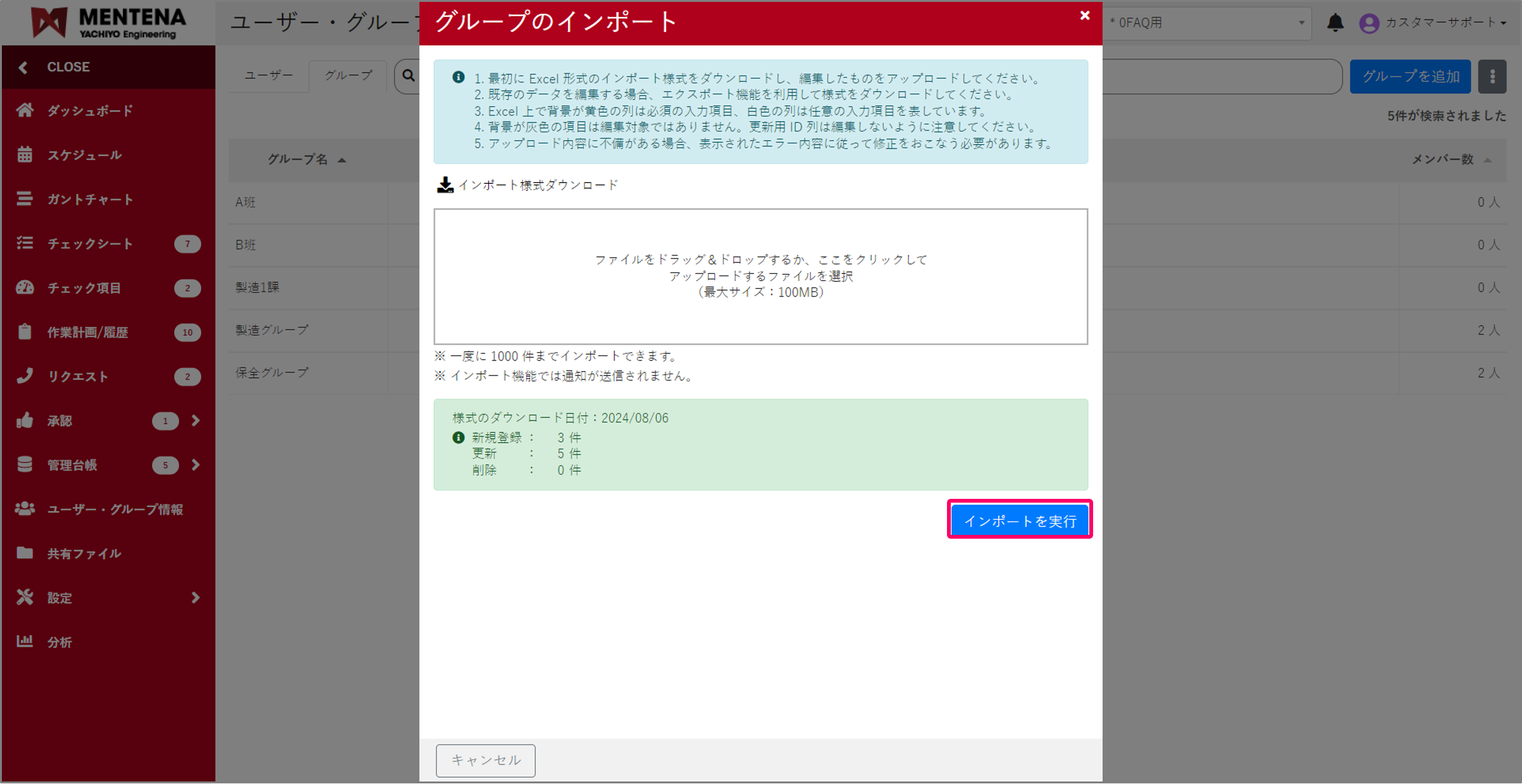Expand the 承認 submenu chevron
Image resolution: width=1522 pixels, height=784 pixels.
coord(195,420)
